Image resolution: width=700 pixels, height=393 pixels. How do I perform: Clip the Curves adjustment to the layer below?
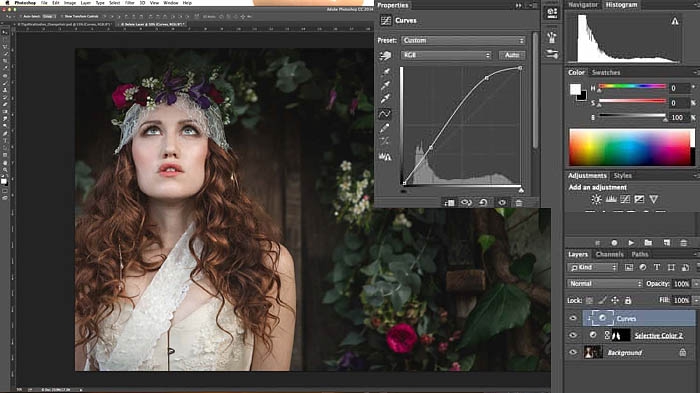[x=450, y=203]
